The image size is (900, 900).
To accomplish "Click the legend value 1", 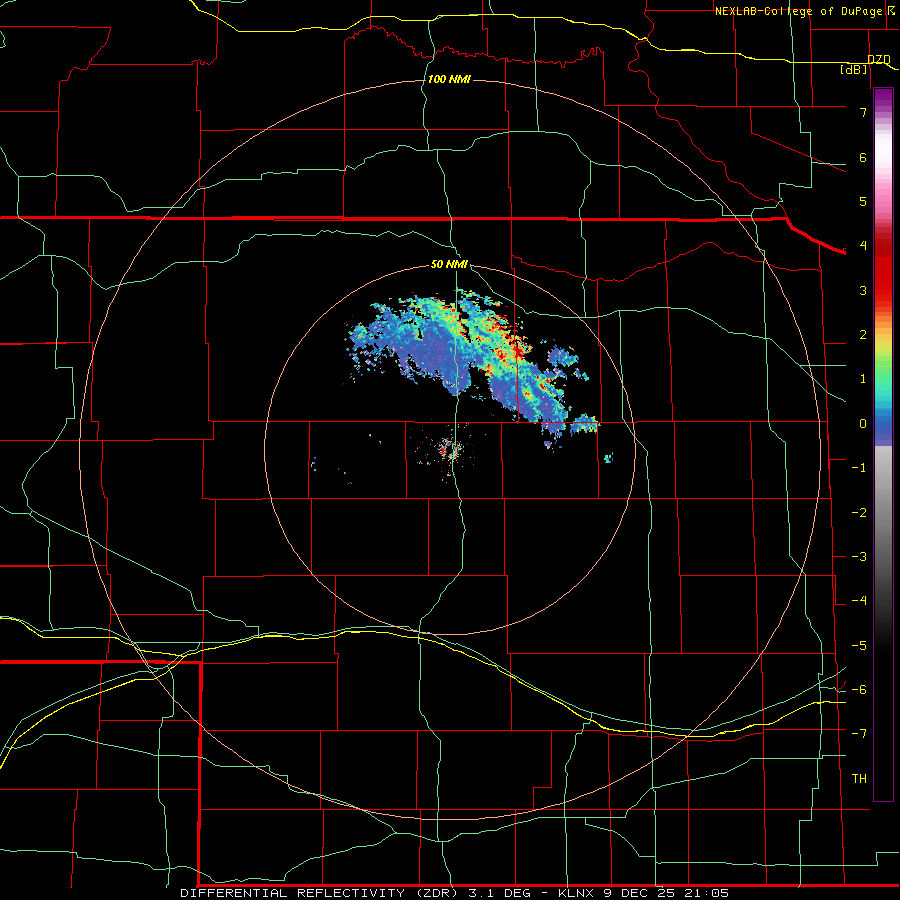I will point(863,379).
